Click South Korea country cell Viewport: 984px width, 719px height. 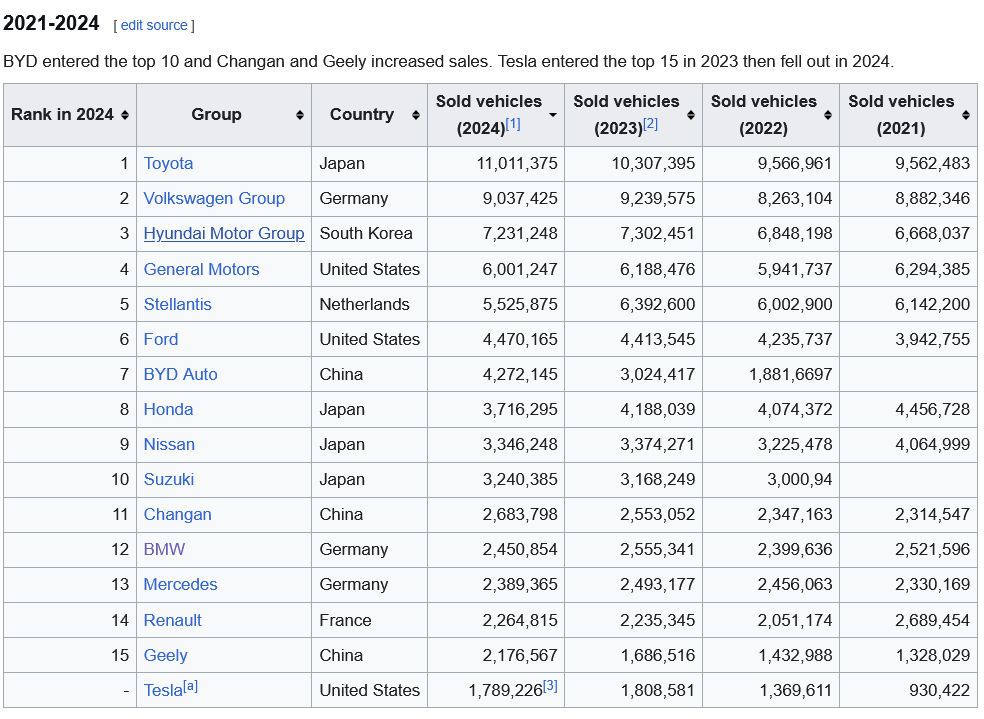click(370, 233)
